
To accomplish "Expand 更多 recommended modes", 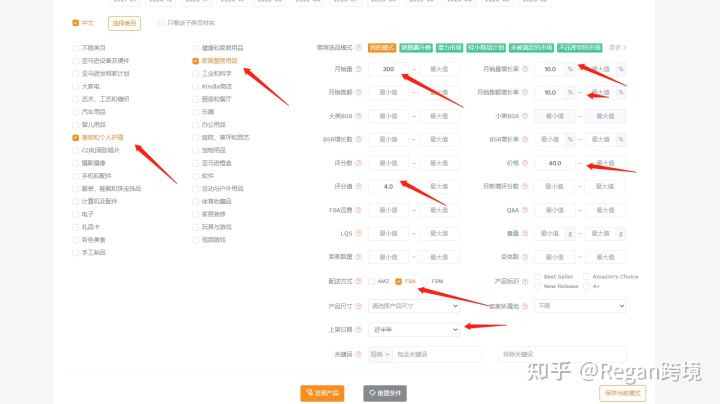I will coord(618,47).
